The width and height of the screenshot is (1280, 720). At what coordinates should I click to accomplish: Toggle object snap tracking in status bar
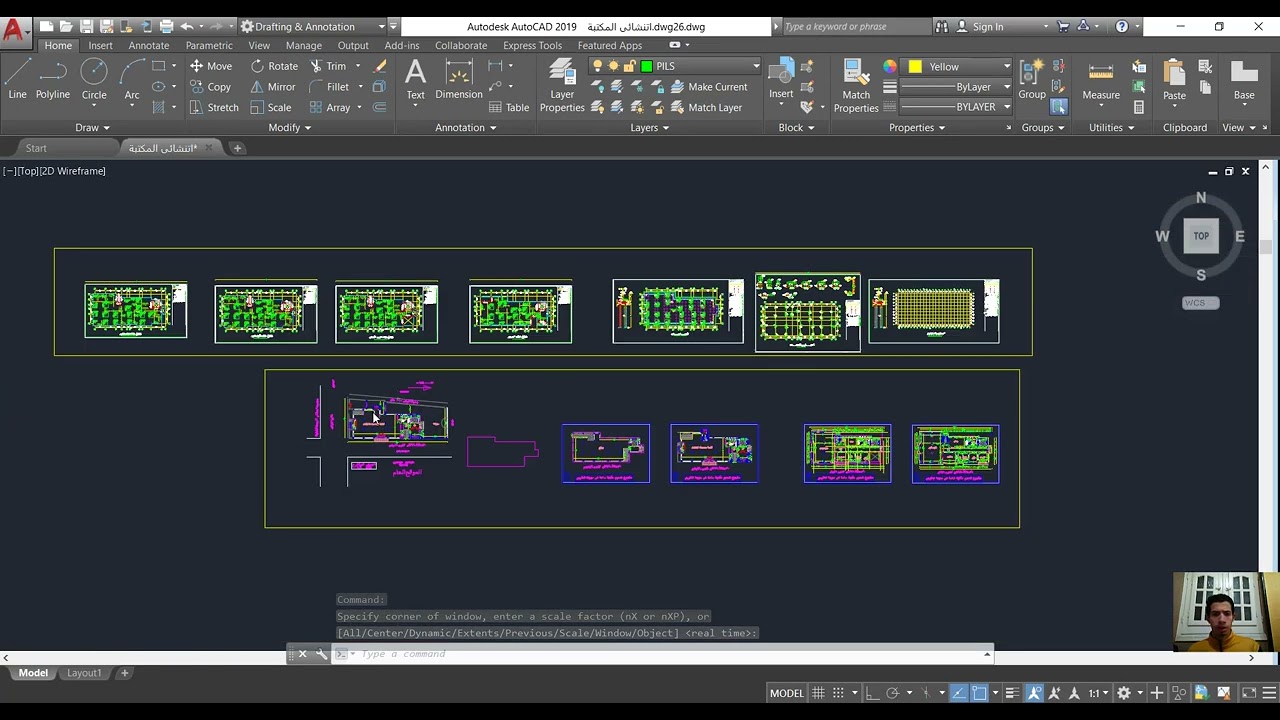pyautogui.click(x=958, y=693)
